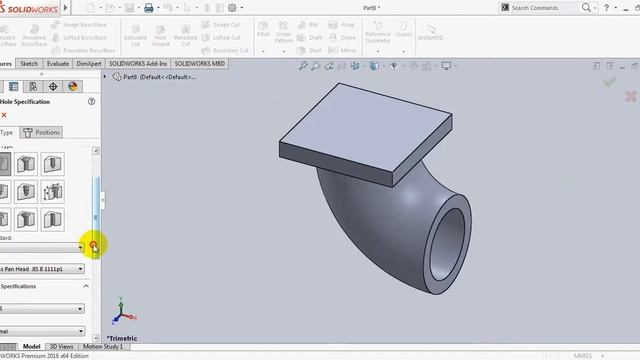Viewport: 640px width, 360px height.
Task: Expand the Part8 feature tree arrow
Action: click(x=105, y=77)
